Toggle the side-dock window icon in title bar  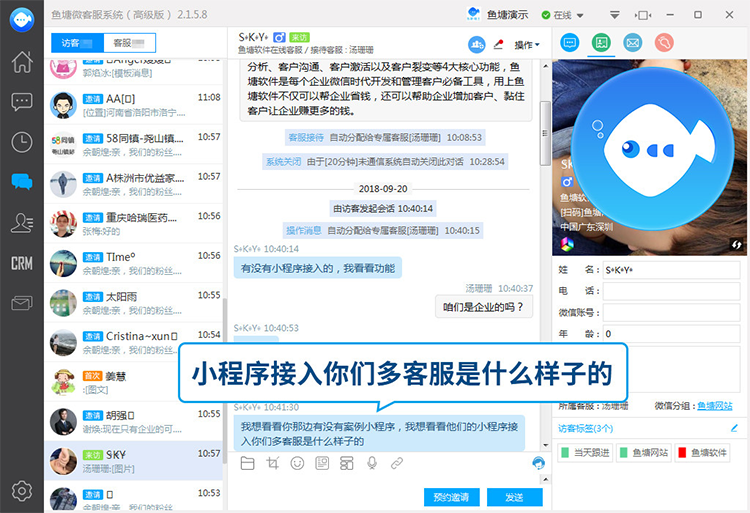643,15
